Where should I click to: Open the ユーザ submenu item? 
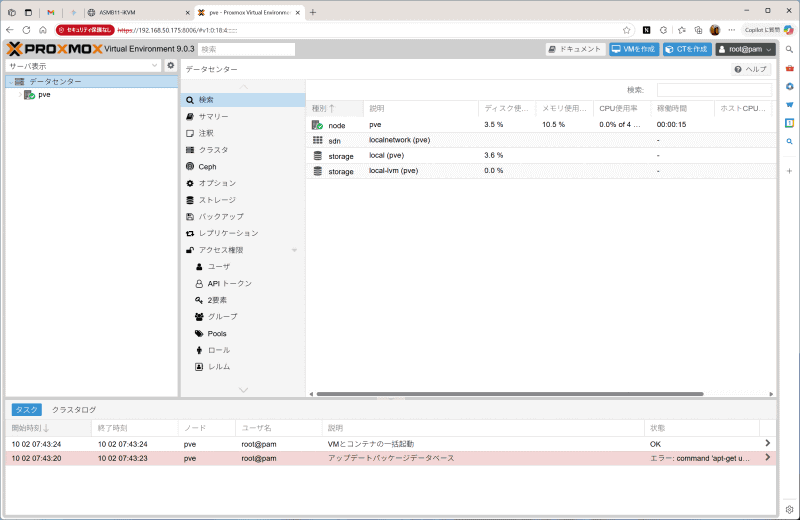pos(243,267)
